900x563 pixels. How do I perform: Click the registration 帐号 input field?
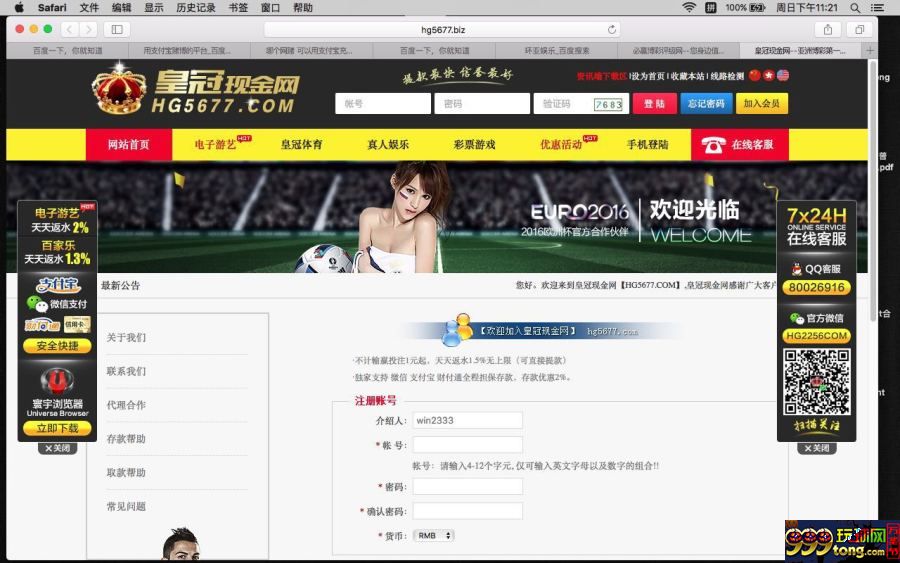[x=468, y=445]
